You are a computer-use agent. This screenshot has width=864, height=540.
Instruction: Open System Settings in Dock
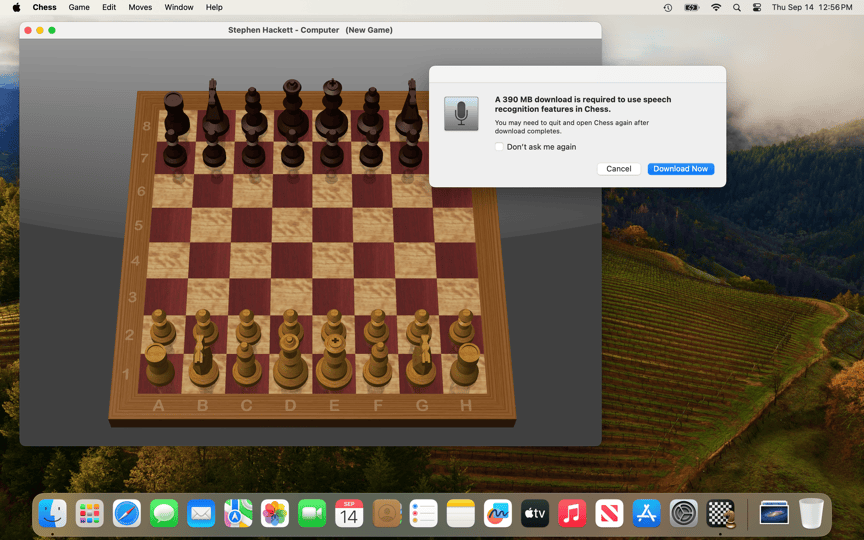click(683, 514)
